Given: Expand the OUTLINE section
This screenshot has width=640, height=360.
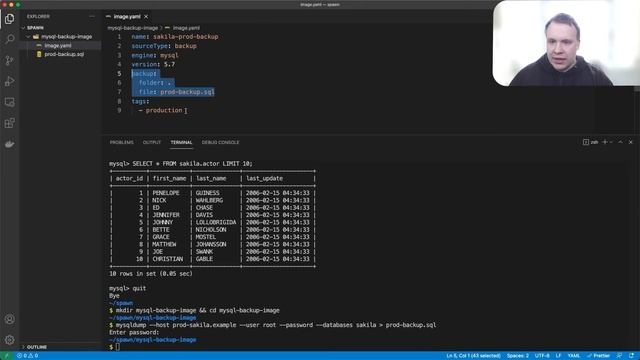Looking at the screenshot, I should click(36, 347).
